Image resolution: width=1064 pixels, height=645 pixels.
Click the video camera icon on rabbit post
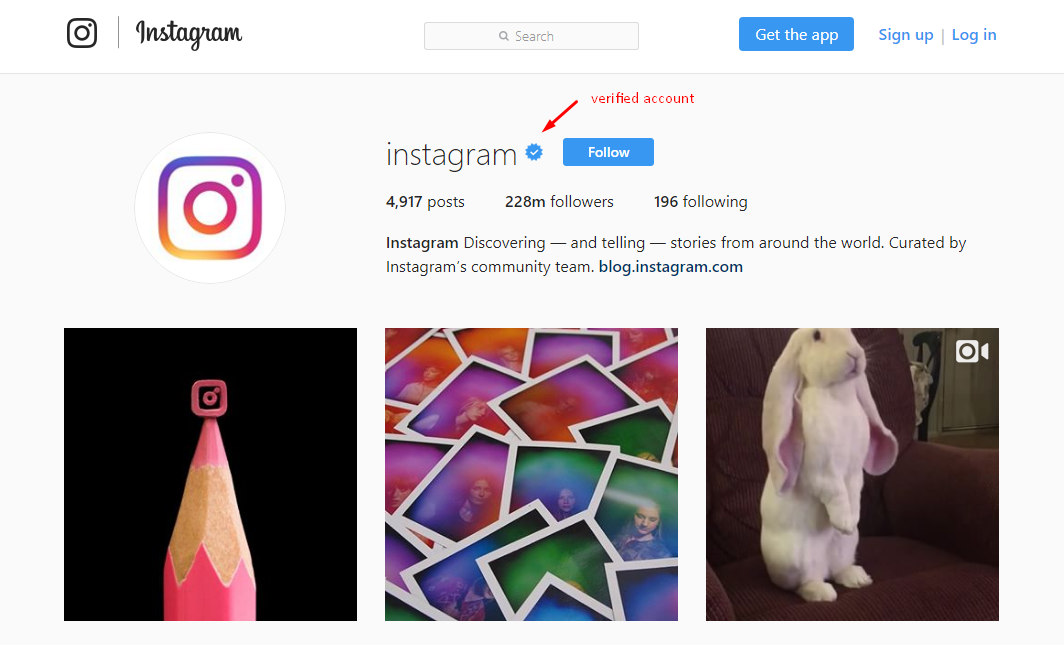pos(972,351)
